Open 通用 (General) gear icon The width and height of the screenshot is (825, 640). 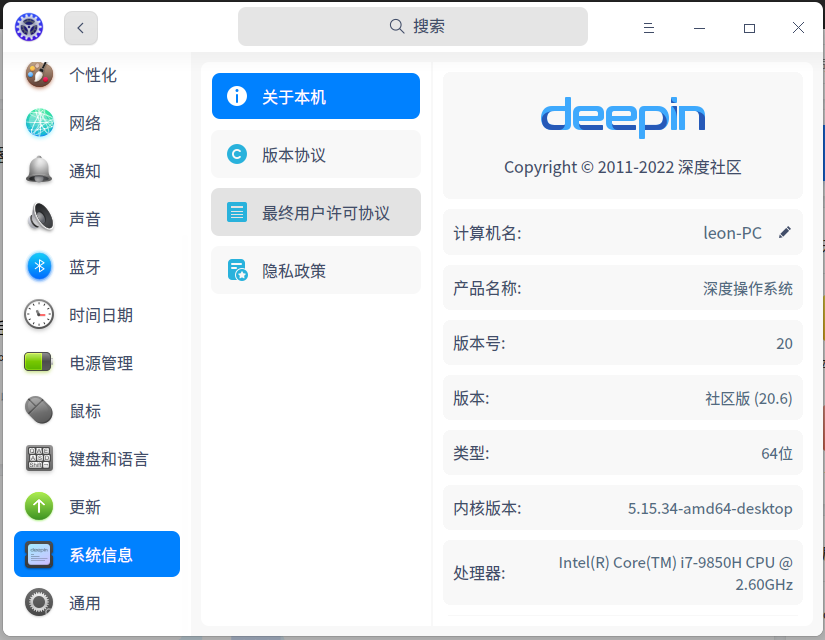[x=38, y=602]
